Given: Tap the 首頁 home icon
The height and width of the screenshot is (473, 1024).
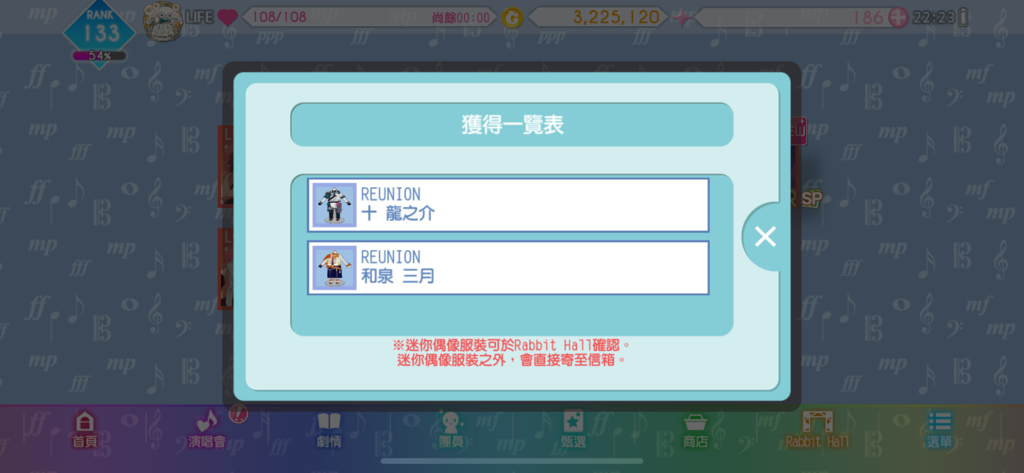Looking at the screenshot, I should pyautogui.click(x=85, y=430).
